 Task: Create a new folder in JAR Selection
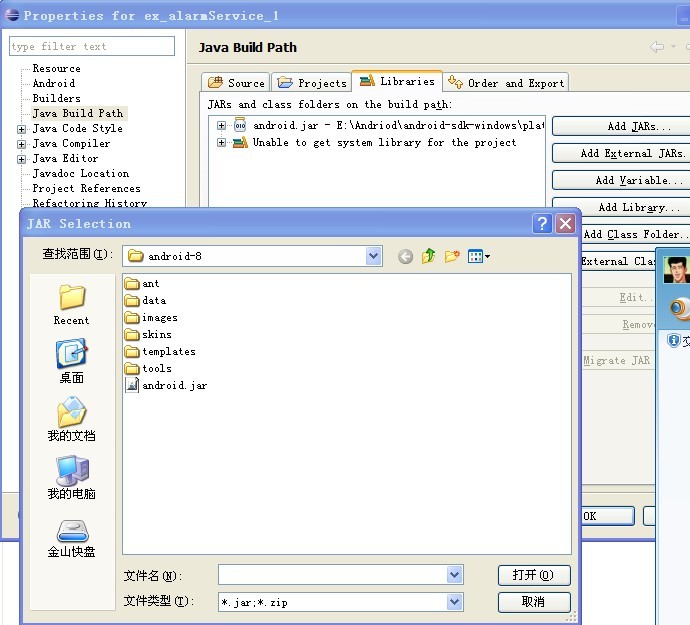pyautogui.click(x=452, y=256)
